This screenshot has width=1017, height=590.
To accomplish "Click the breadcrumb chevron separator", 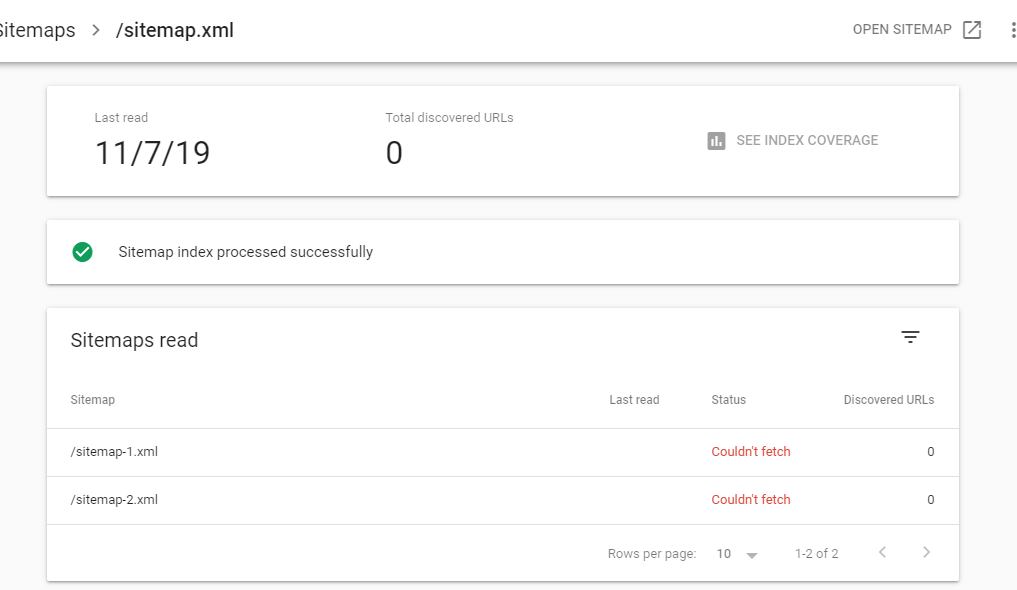I will (96, 30).
